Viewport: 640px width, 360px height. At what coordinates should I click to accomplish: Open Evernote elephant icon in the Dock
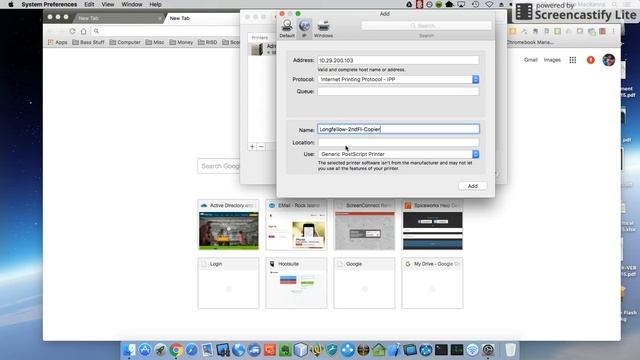click(285, 350)
